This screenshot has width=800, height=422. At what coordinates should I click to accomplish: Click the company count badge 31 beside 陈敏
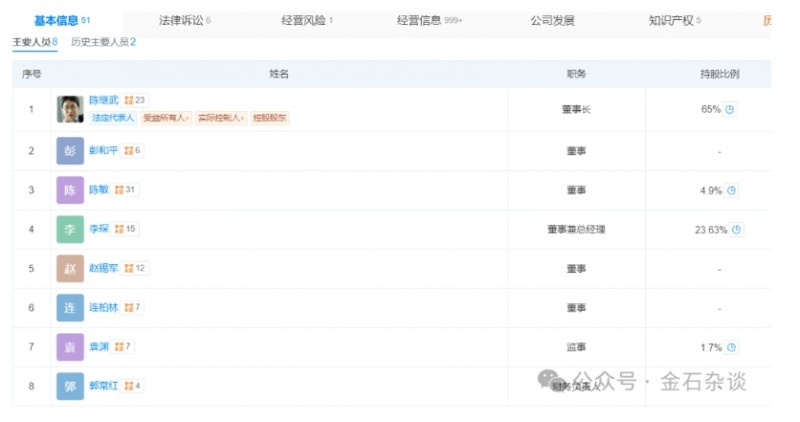(x=125, y=190)
